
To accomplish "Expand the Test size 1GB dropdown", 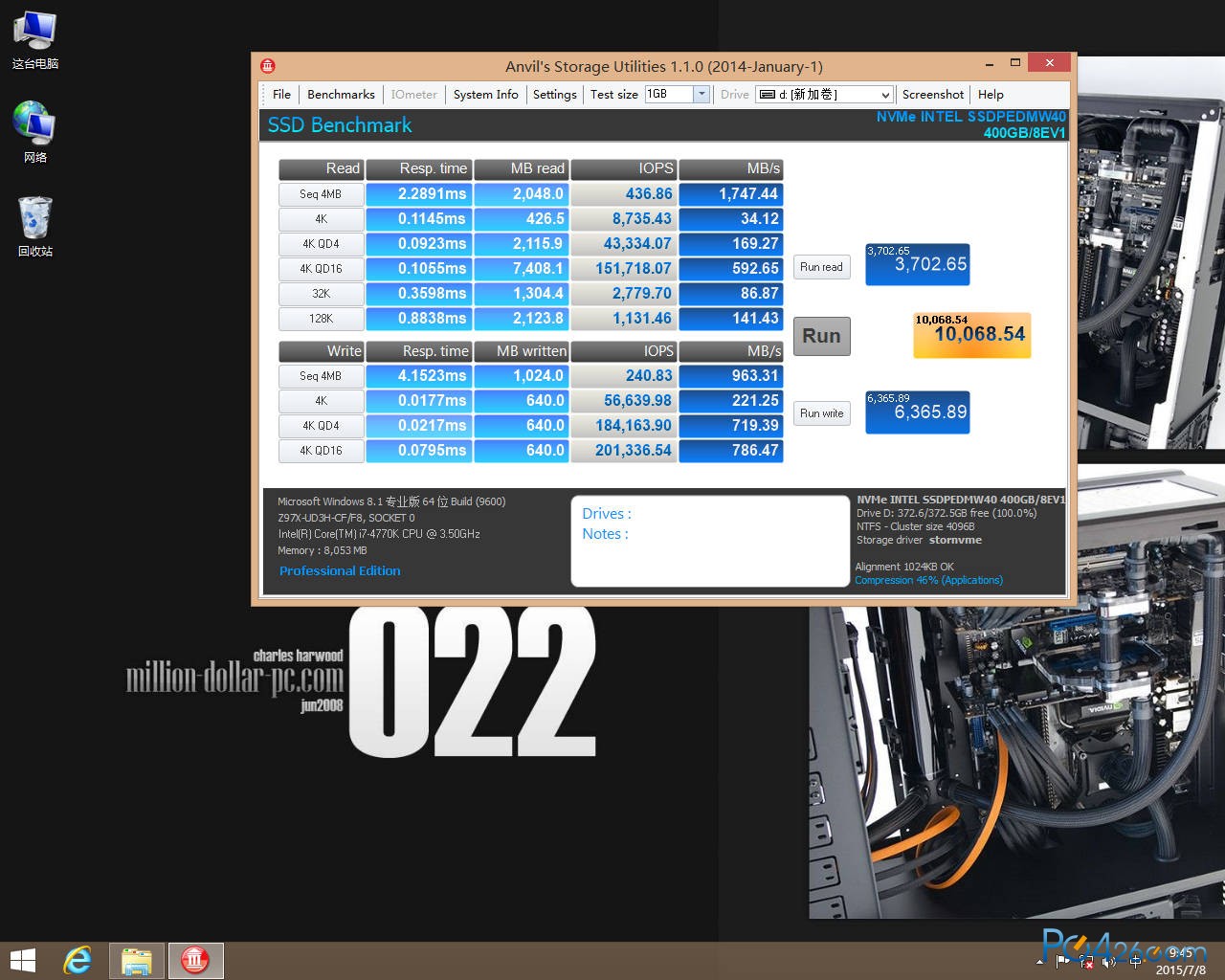I will pos(702,94).
